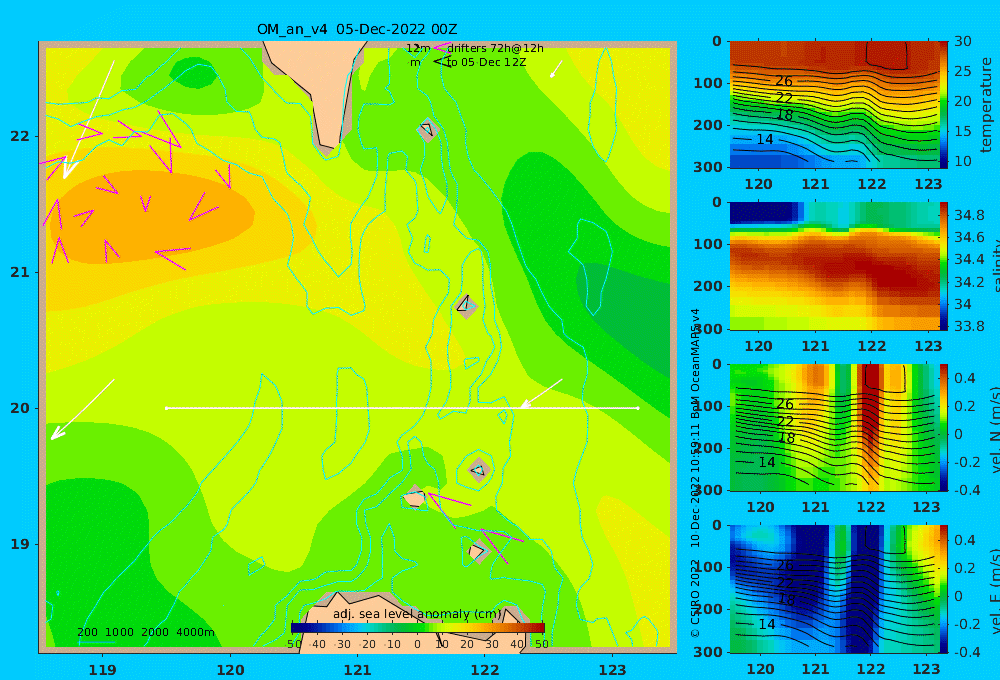This screenshot has width=1000, height=680.
Task: Click the 50 tick on sea level colorbar
Action: point(541,644)
